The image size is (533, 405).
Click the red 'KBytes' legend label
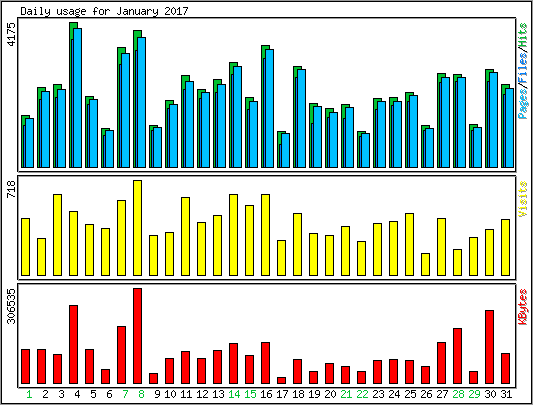(x=522, y=307)
